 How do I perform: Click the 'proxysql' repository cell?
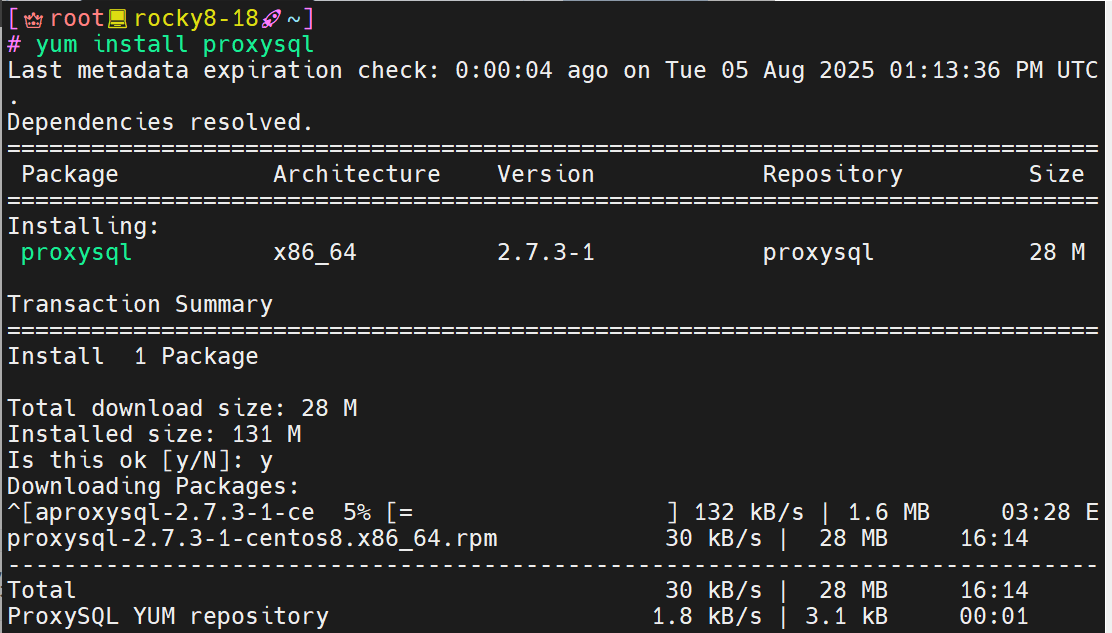(818, 253)
